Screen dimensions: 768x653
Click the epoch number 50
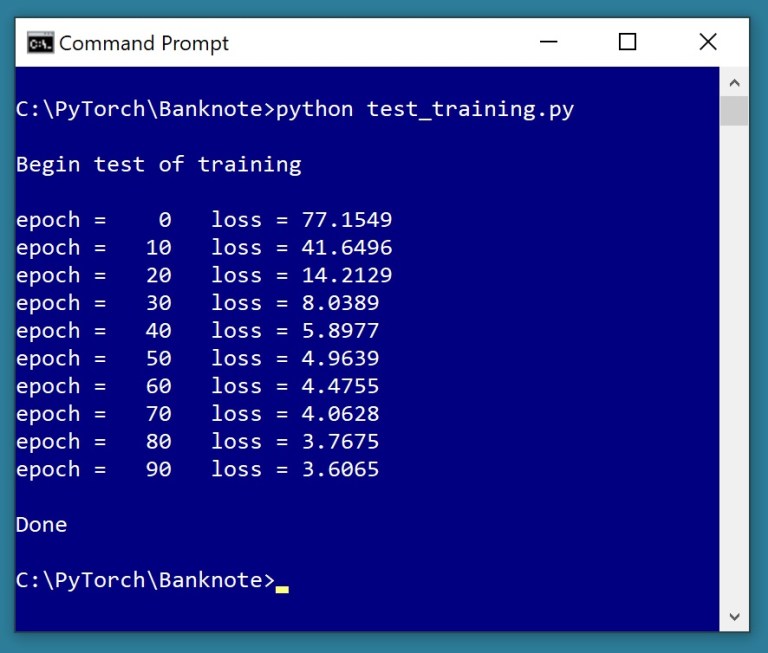tap(159, 359)
